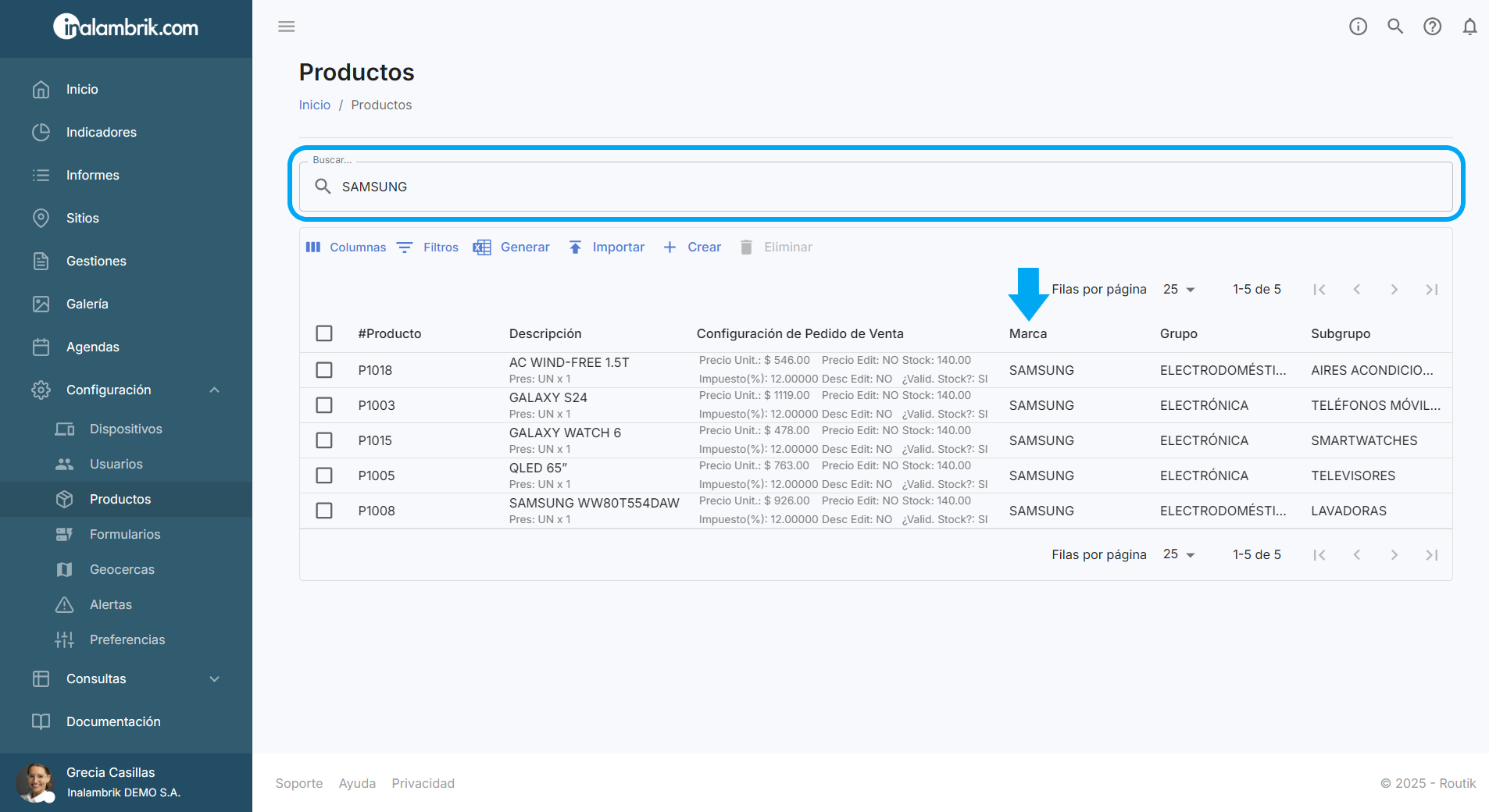Screen dimensions: 1489x812
Task: Check the box for product P1015
Action: [x=324, y=440]
